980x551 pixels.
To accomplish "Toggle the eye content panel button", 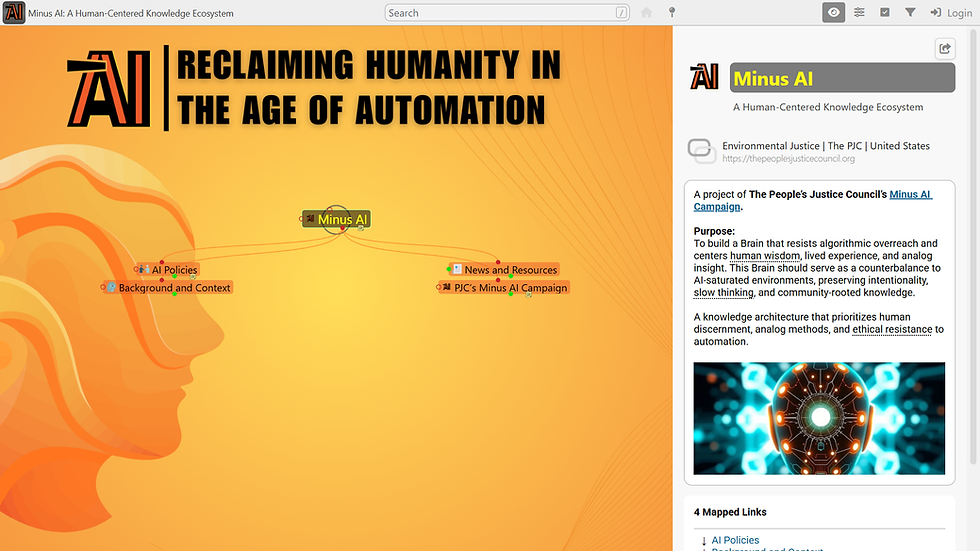I will [833, 12].
